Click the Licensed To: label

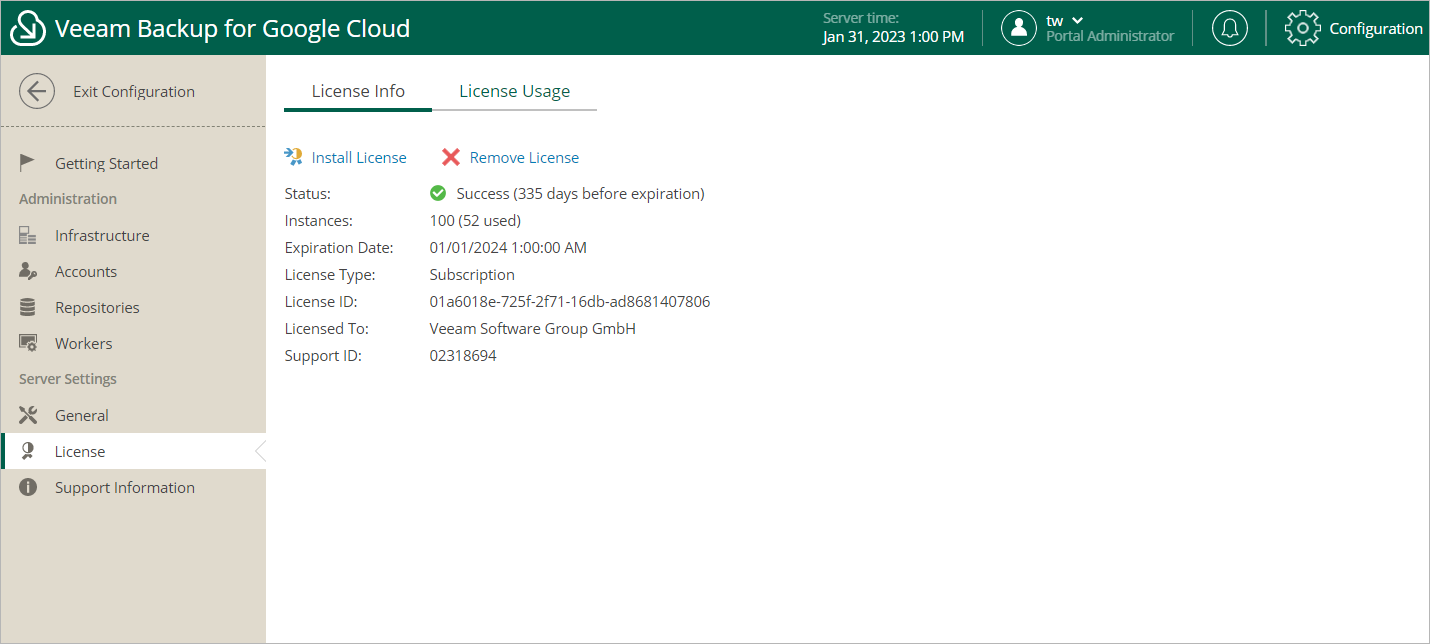326,328
